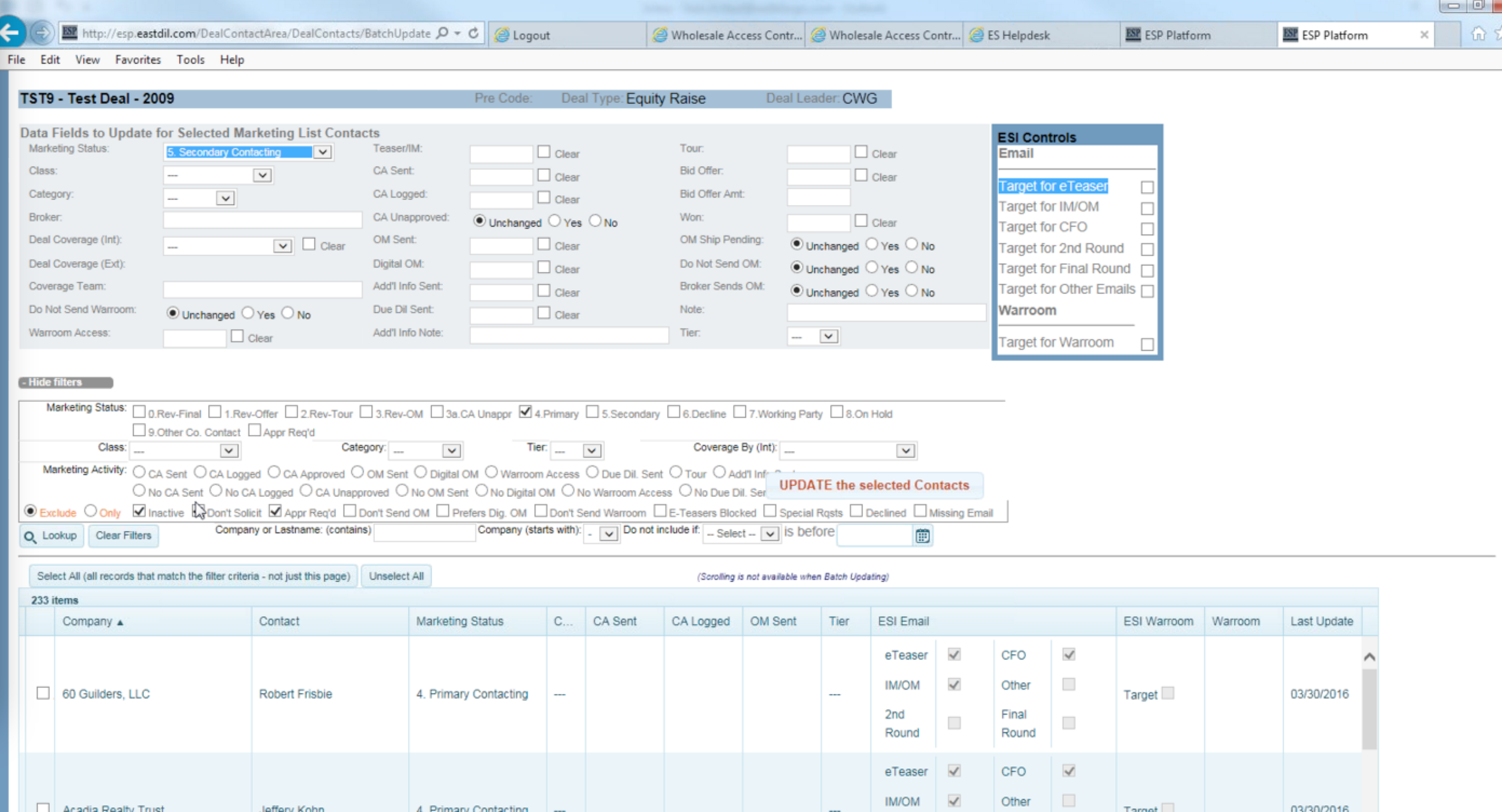Screen dimensions: 1502x812
Task: Click the Hide filters button
Action: coord(65,382)
